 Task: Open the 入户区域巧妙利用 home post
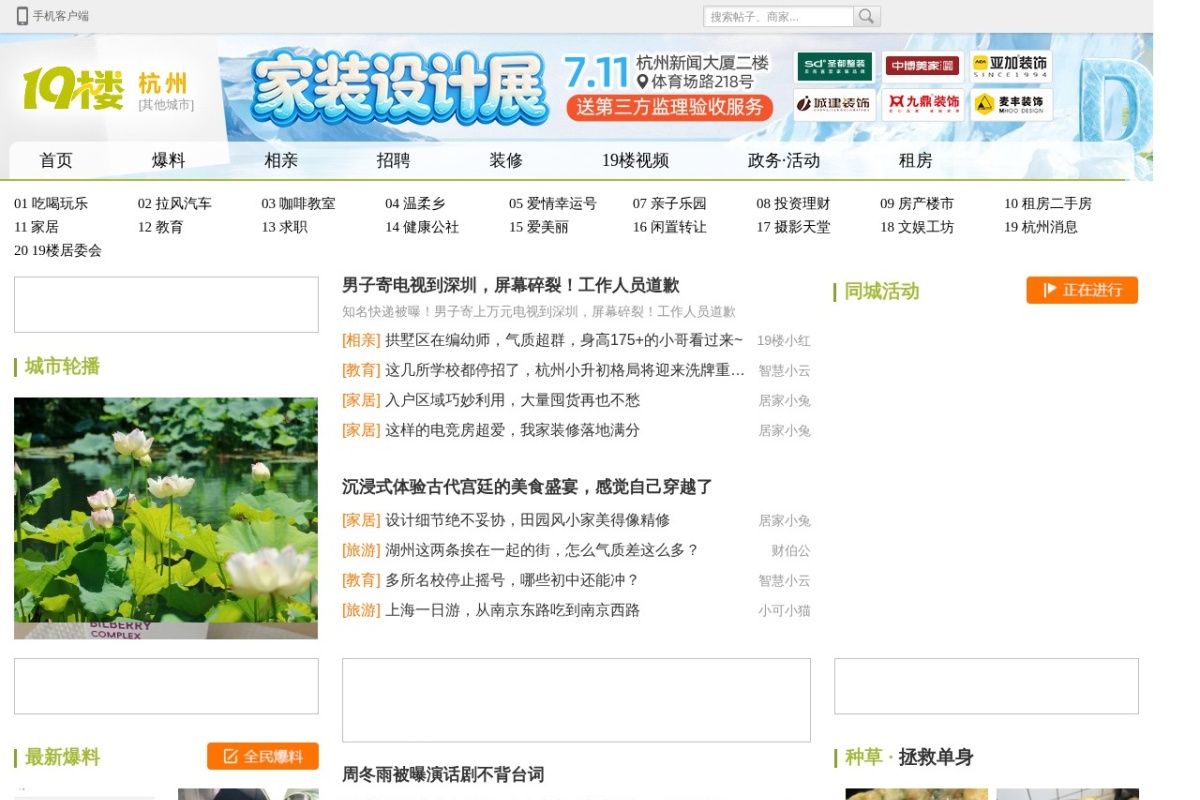[512, 401]
